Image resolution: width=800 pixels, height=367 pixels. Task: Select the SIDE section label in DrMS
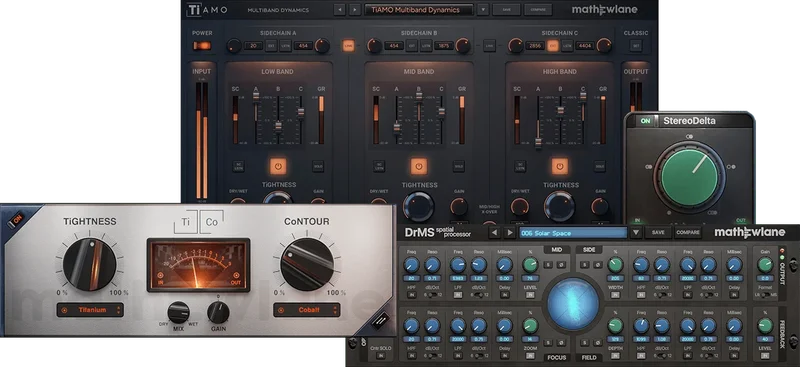click(x=589, y=250)
